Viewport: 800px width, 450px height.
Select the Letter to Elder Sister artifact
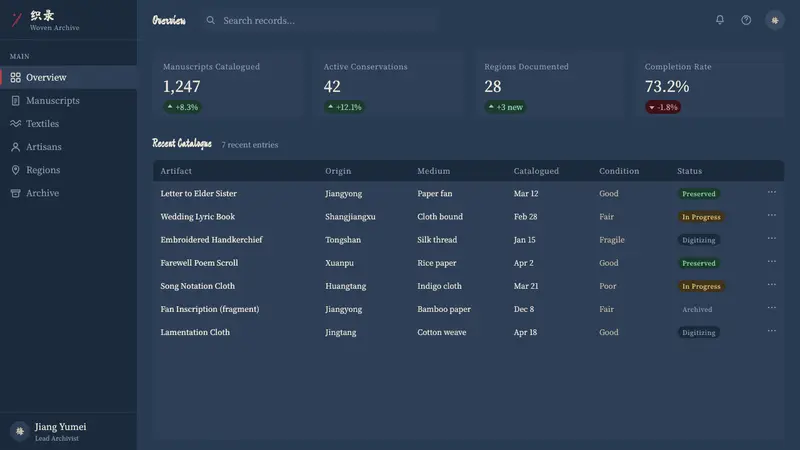point(198,193)
